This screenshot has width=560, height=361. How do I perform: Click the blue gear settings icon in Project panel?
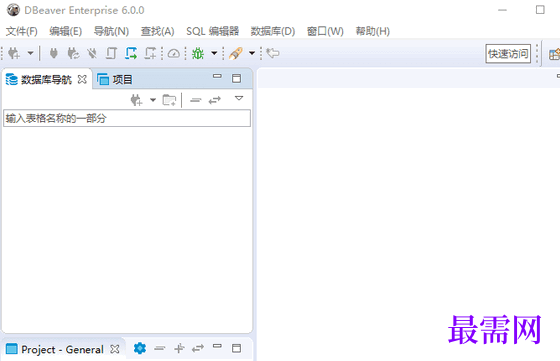click(x=140, y=348)
